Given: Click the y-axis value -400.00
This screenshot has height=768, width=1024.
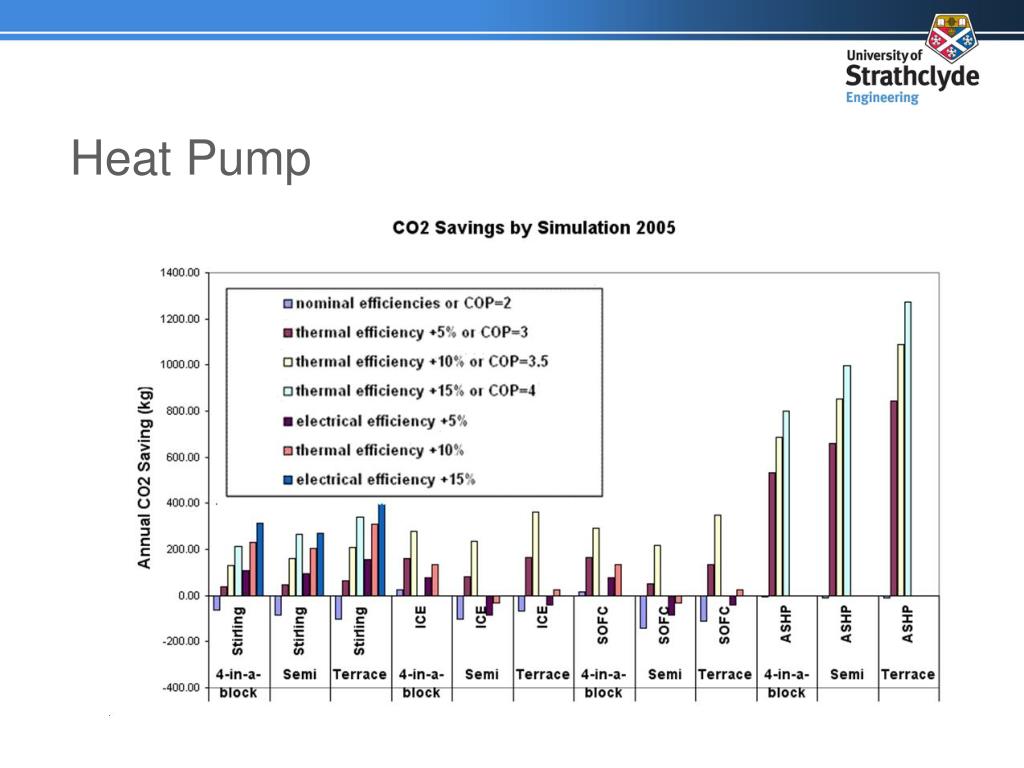Looking at the screenshot, I should [181, 688].
